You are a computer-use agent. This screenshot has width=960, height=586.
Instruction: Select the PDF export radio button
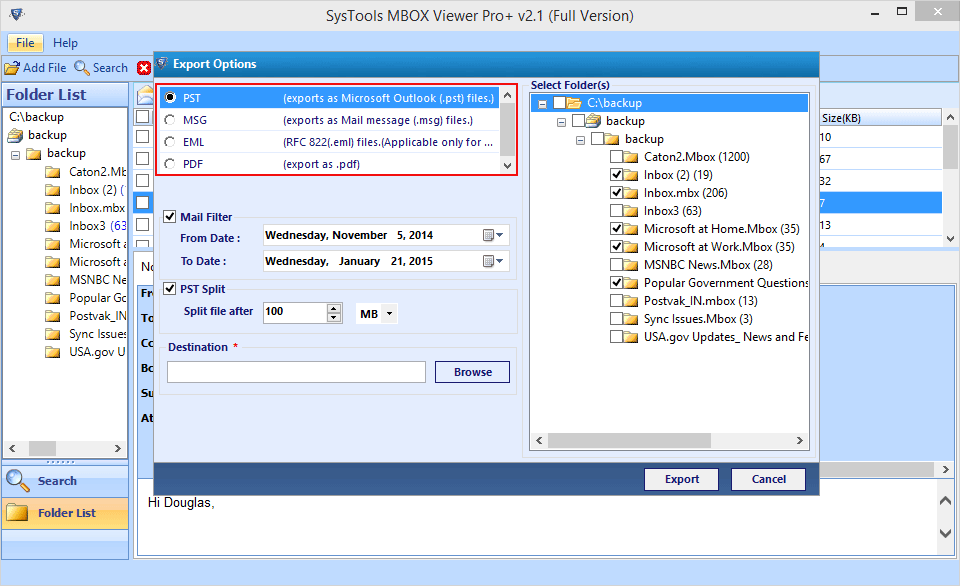click(170, 164)
